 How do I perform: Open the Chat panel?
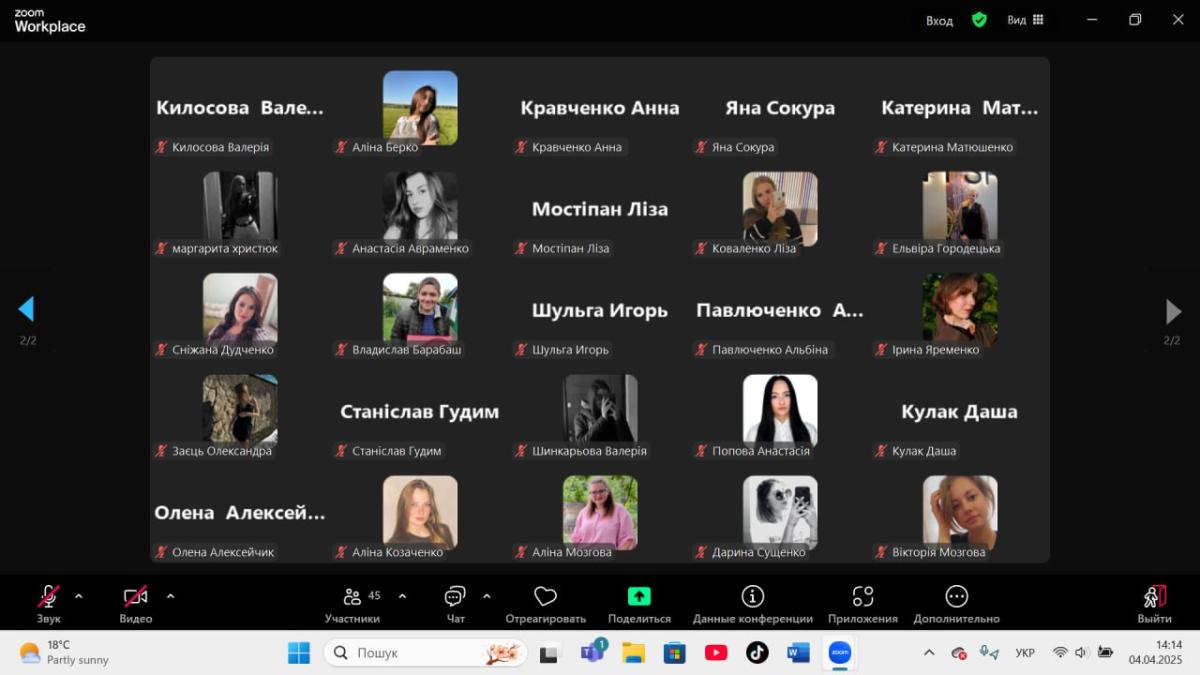pos(455,597)
